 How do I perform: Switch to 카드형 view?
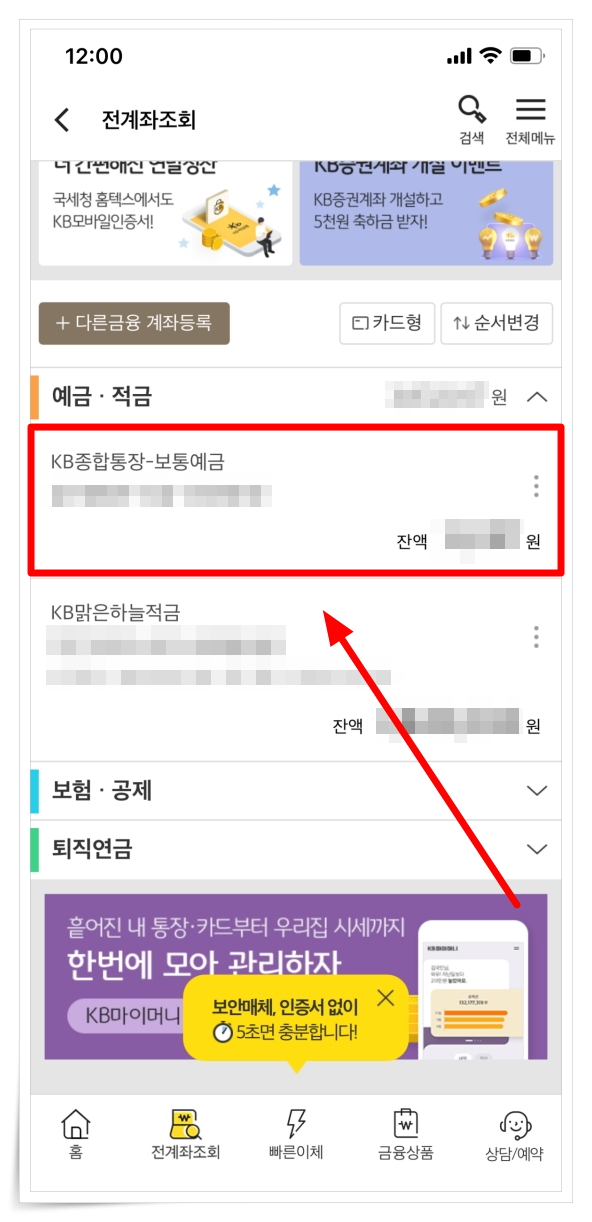[x=387, y=323]
